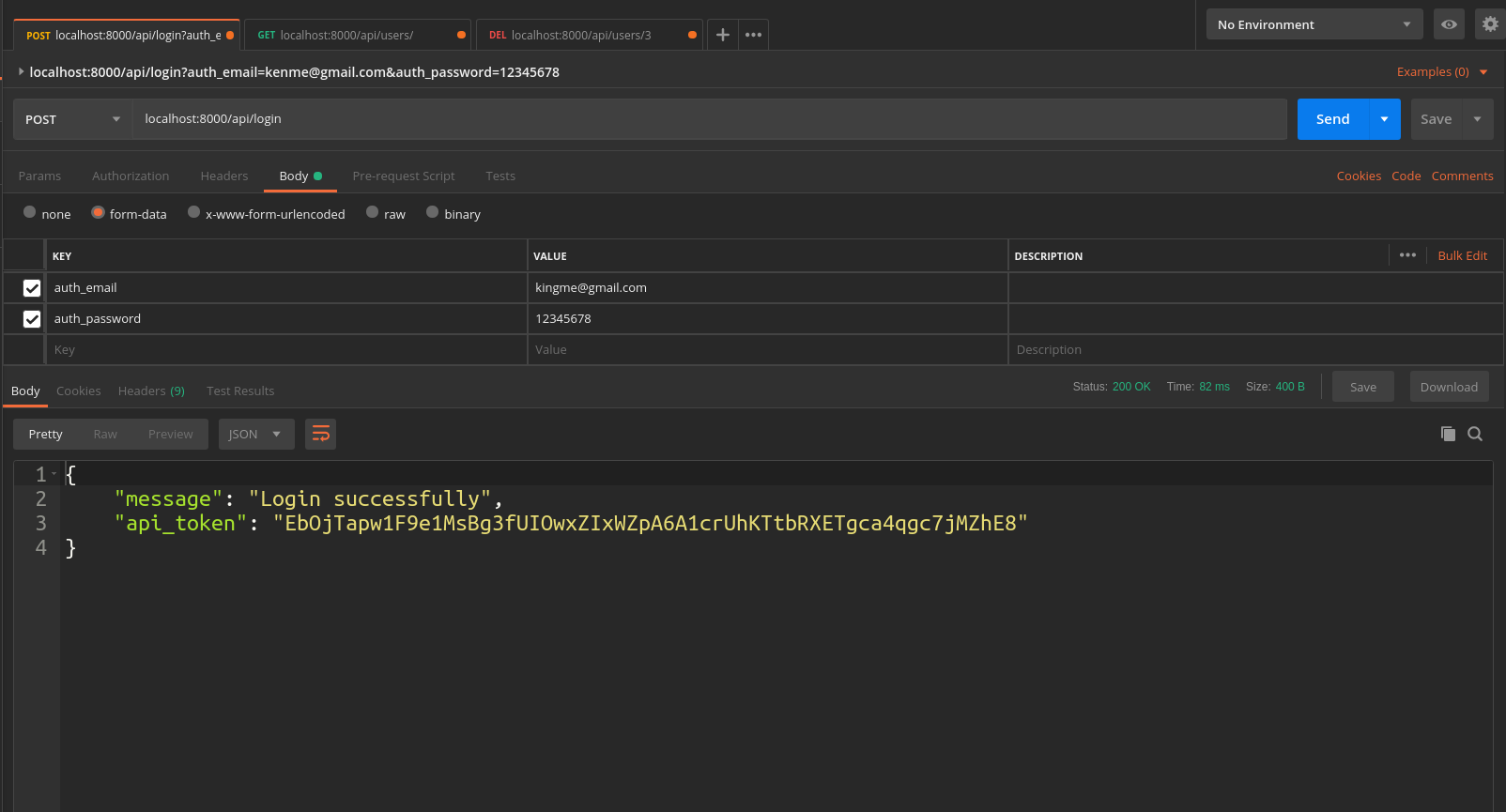Click the blue Send button
The image size is (1506, 812).
point(1333,119)
